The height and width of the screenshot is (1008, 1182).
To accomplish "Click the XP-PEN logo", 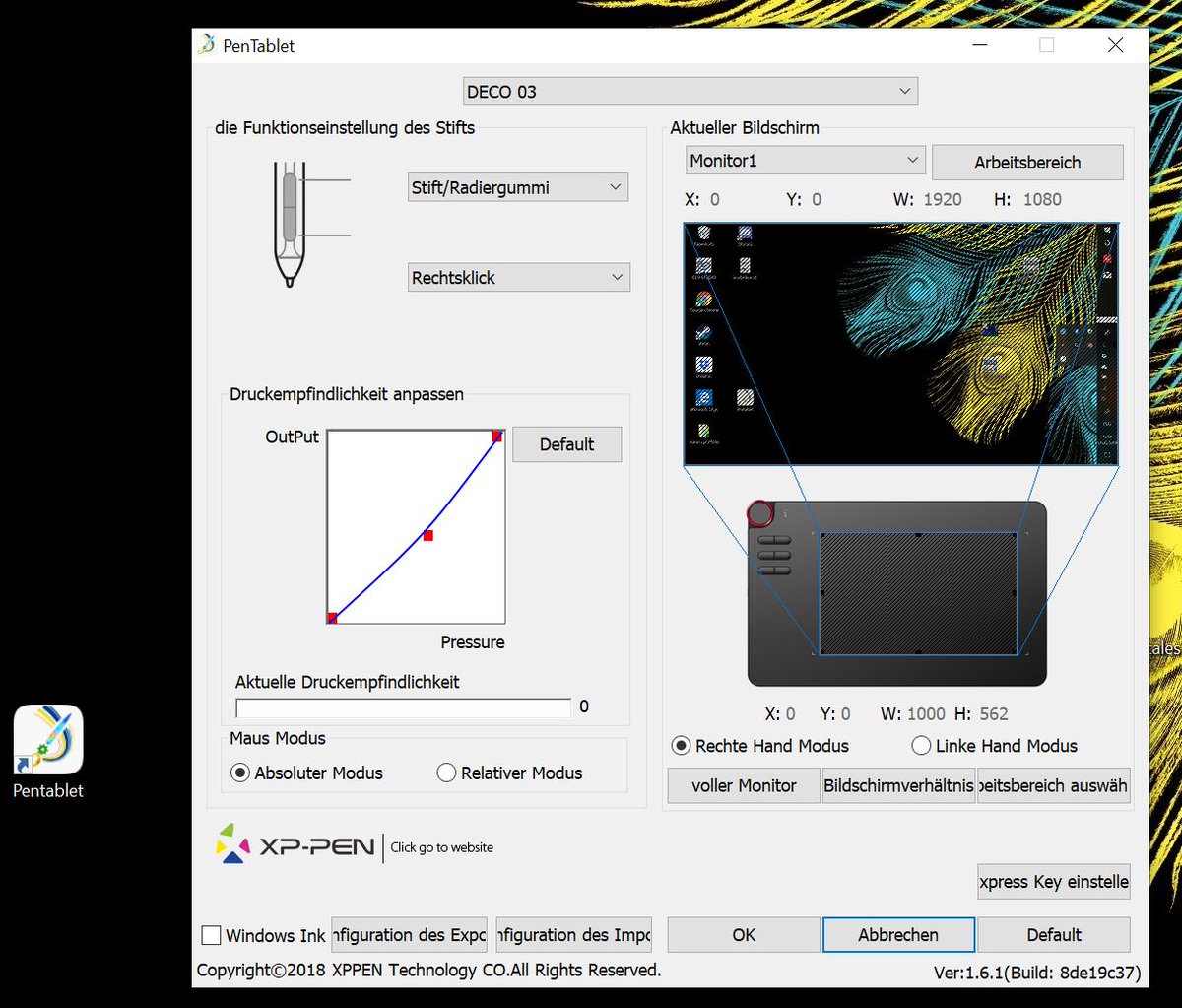I will 295,845.
